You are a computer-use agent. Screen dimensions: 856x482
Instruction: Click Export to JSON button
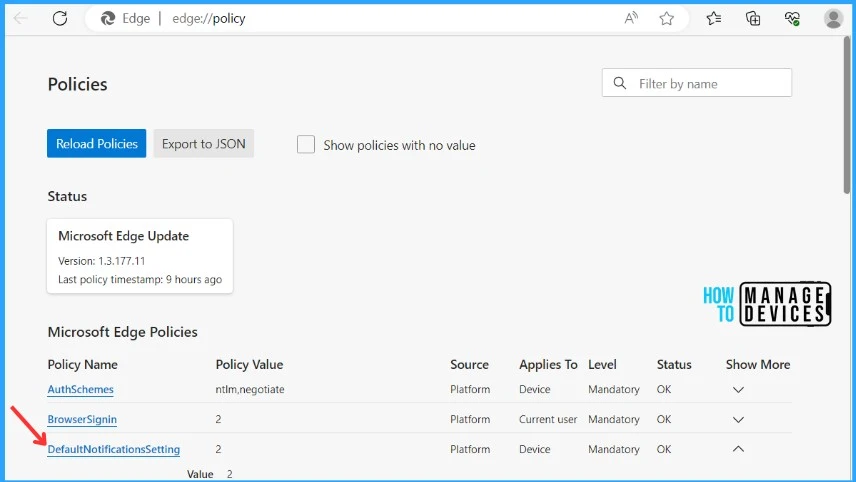click(204, 144)
